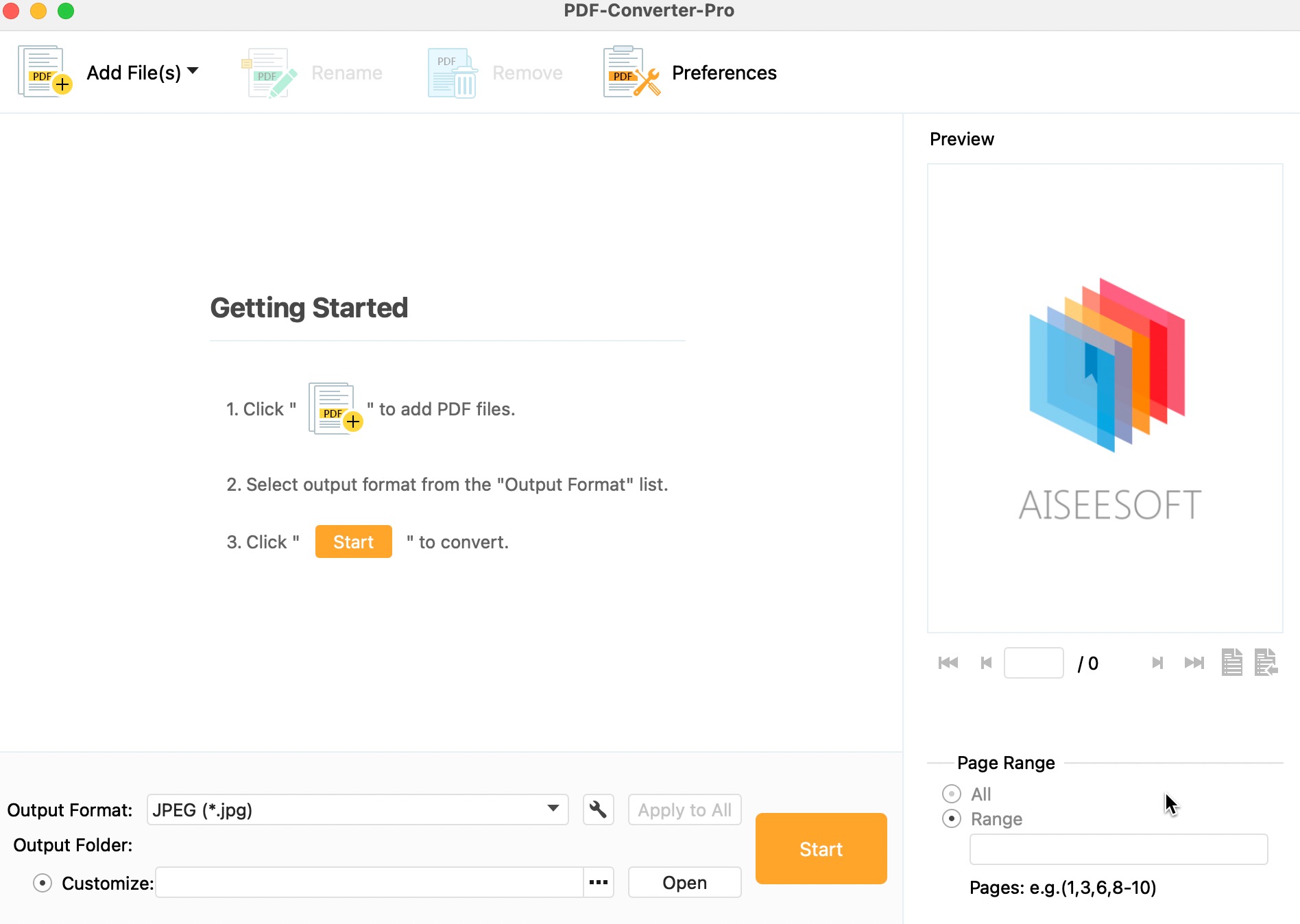The height and width of the screenshot is (924, 1300).
Task: Click the green maximize window button
Action: point(66,10)
